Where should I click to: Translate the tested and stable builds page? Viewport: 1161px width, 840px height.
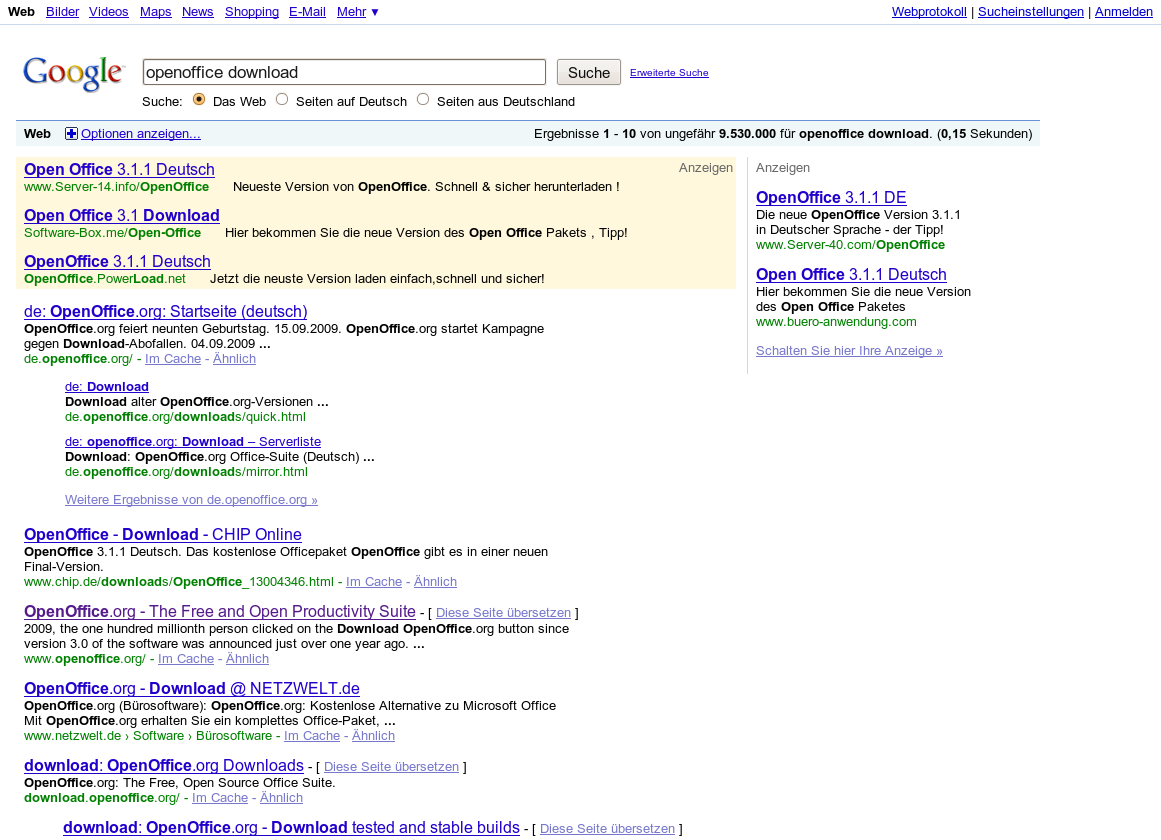pos(607,829)
